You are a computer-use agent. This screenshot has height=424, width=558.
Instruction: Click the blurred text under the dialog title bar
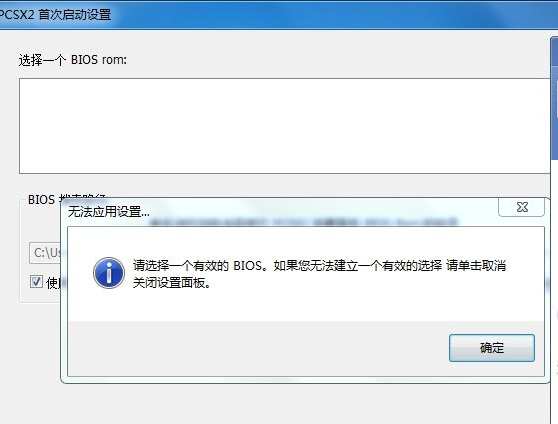(303, 222)
